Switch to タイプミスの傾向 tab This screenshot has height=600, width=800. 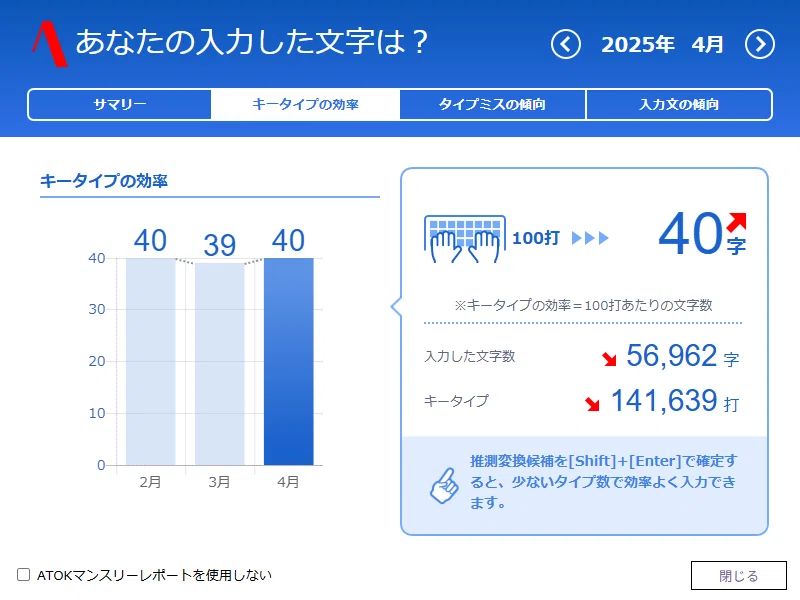[492, 105]
